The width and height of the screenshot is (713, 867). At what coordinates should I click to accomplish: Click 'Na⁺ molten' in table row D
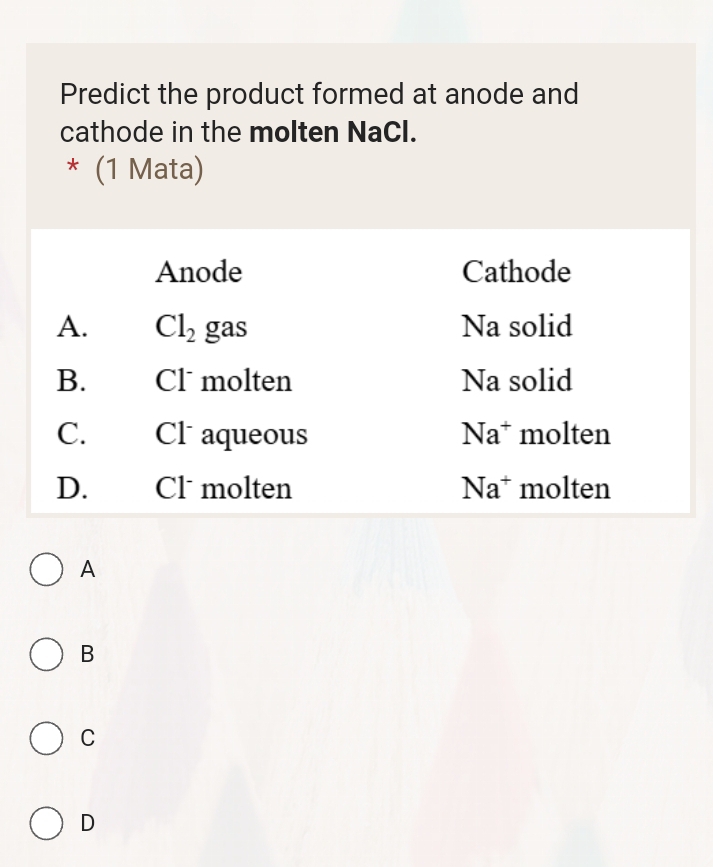pyautogui.click(x=535, y=489)
